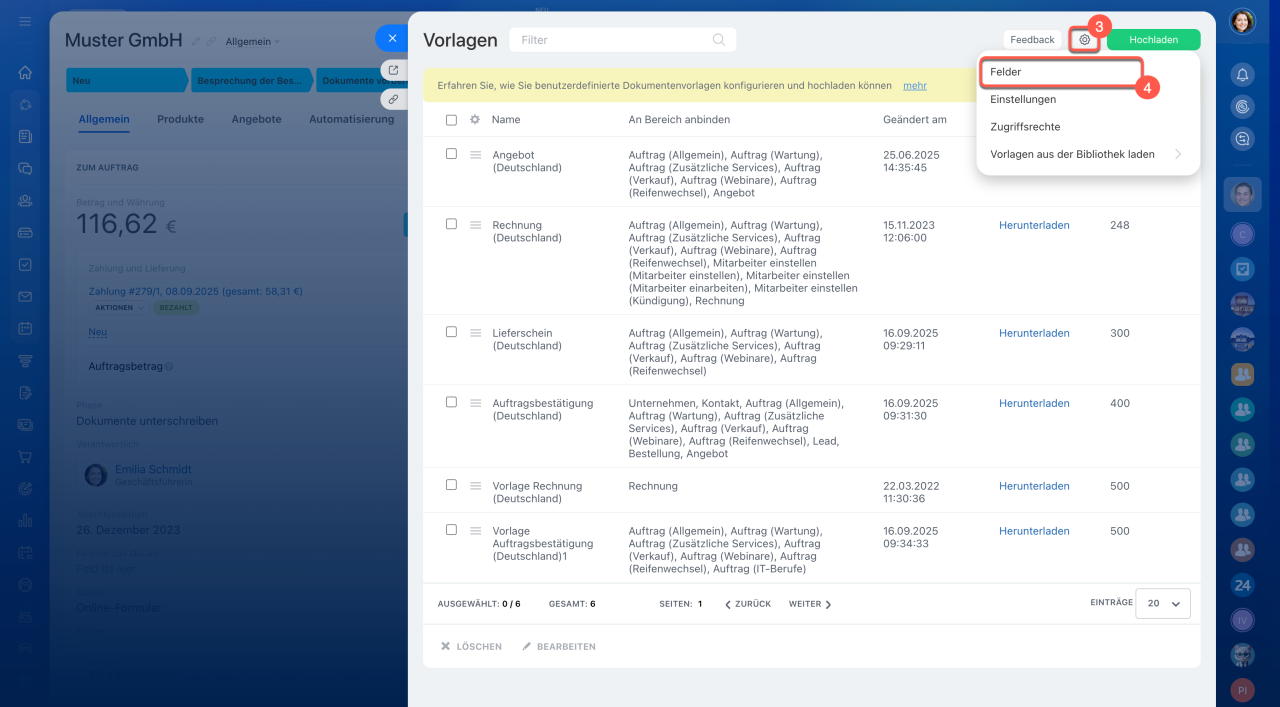Switch to the Produkte tab in the deal window
Screen dimensions: 1280x707
(x=180, y=119)
